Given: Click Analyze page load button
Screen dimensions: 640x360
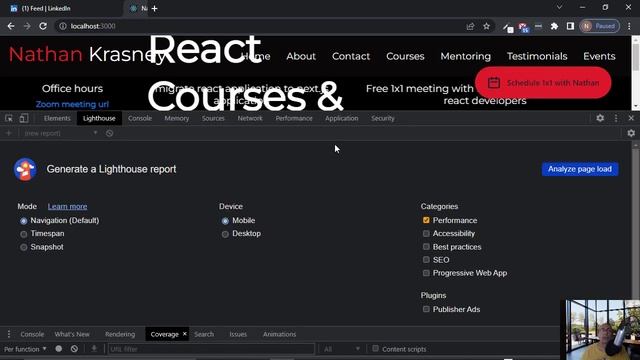Looking at the screenshot, I should [x=580, y=169].
